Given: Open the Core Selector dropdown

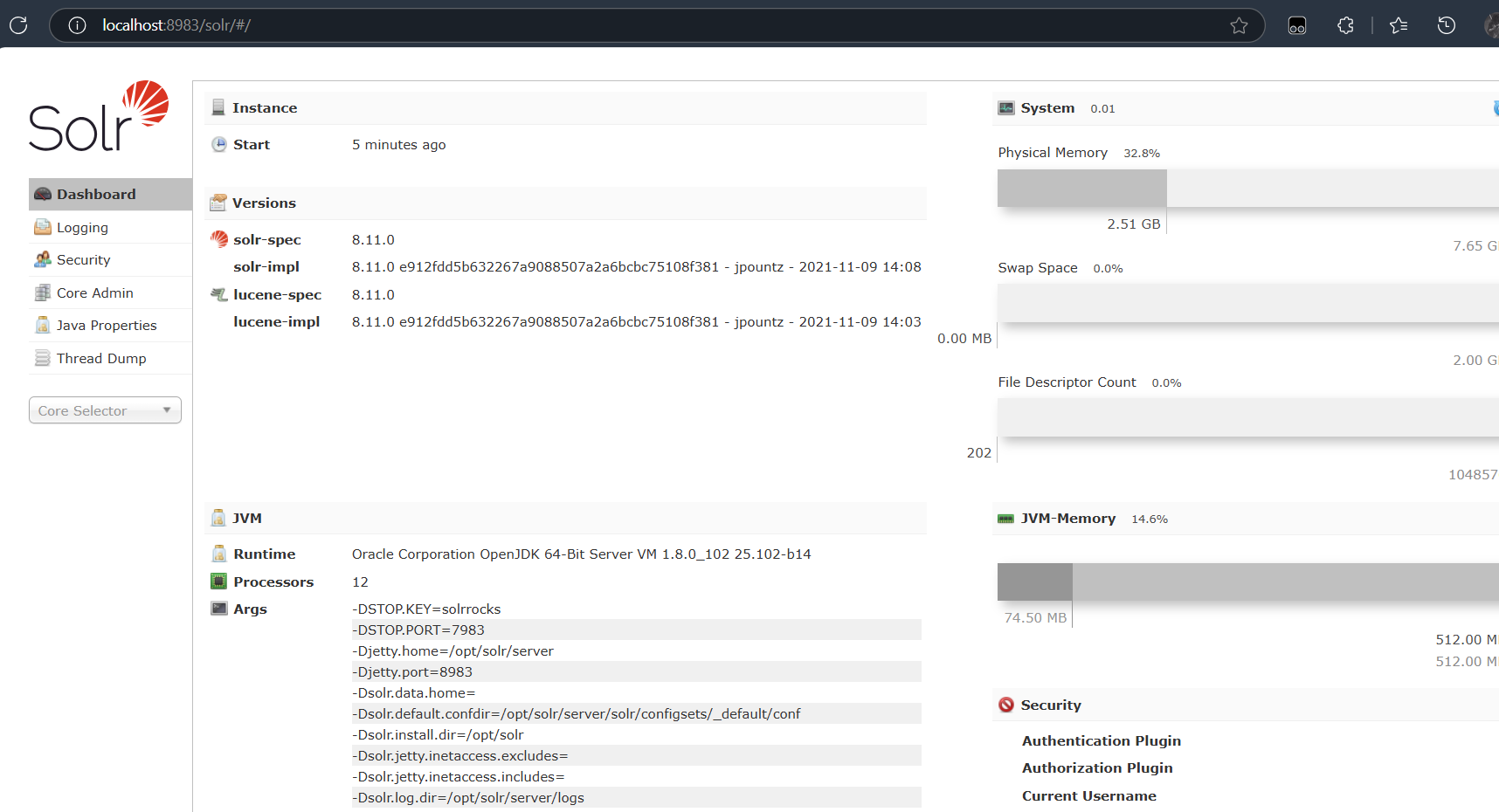Looking at the screenshot, I should [x=105, y=410].
